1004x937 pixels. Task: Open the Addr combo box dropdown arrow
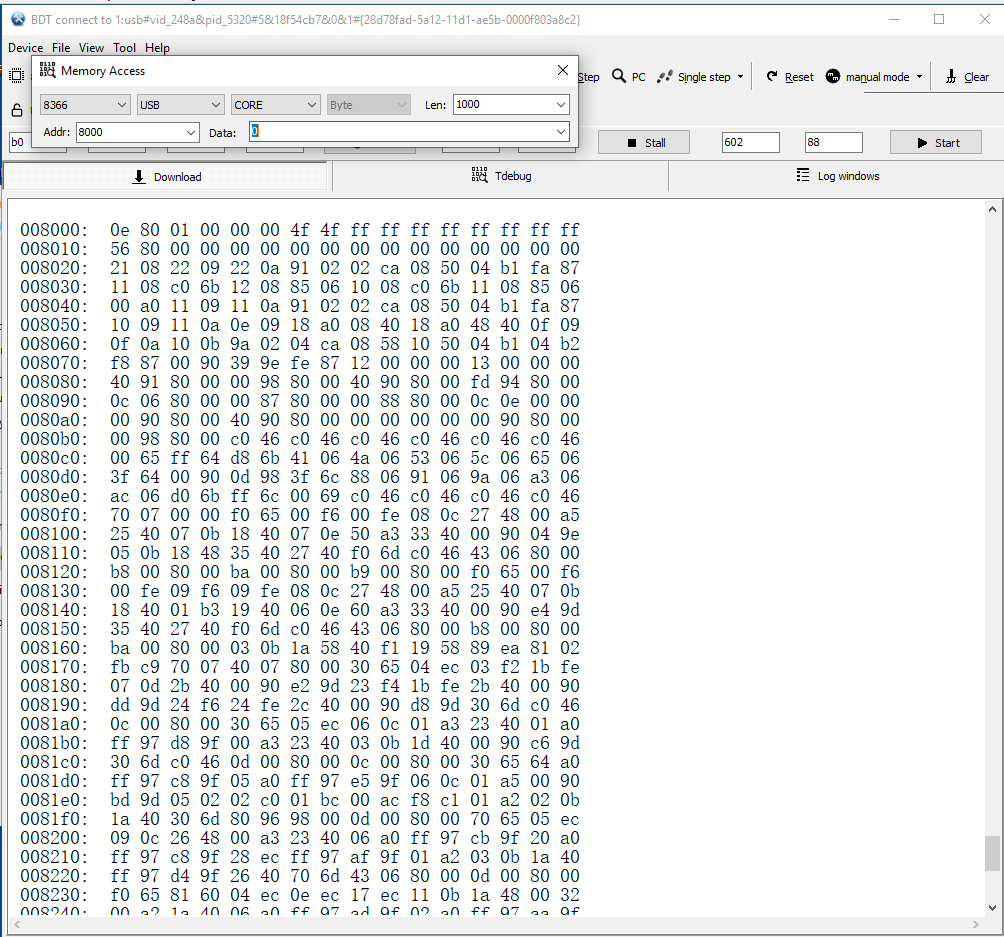pyautogui.click(x=191, y=133)
